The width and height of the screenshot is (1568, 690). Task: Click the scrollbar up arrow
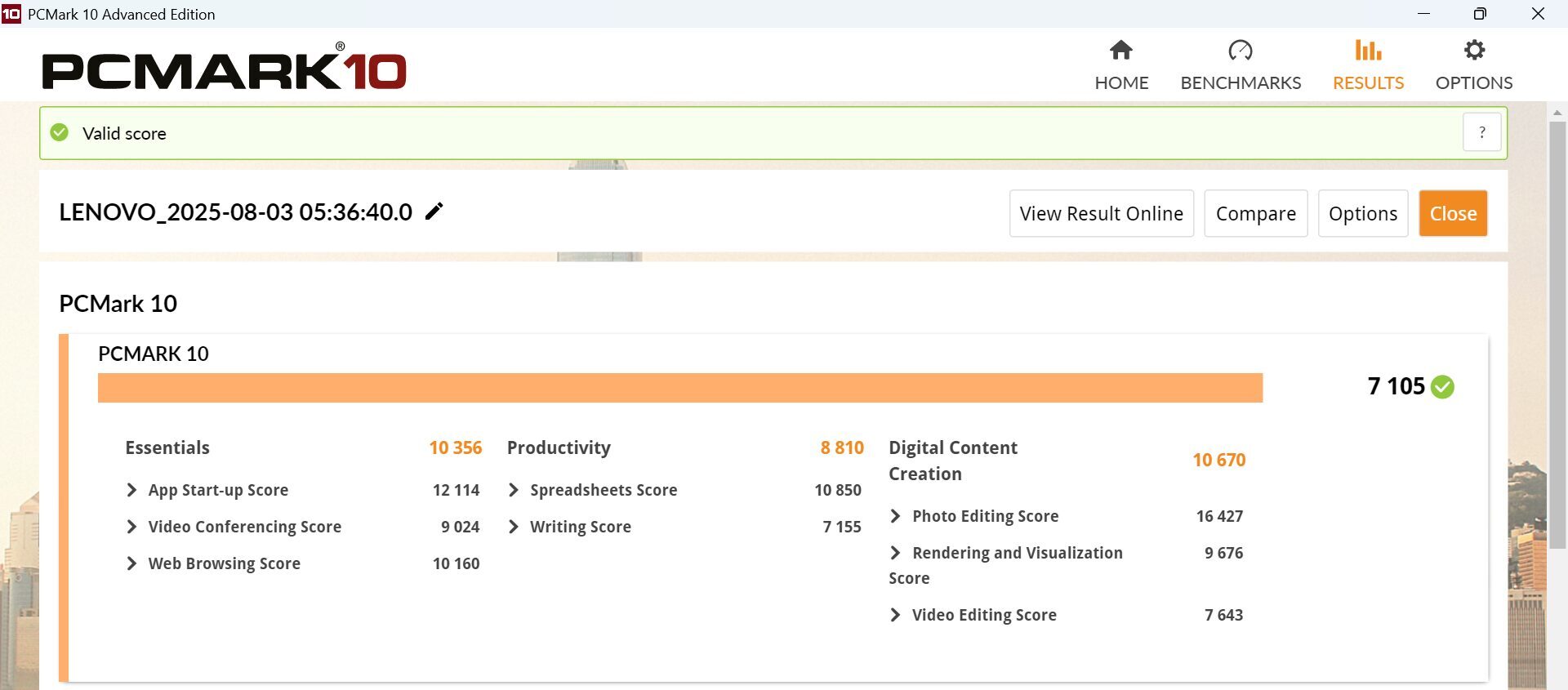point(1557,113)
